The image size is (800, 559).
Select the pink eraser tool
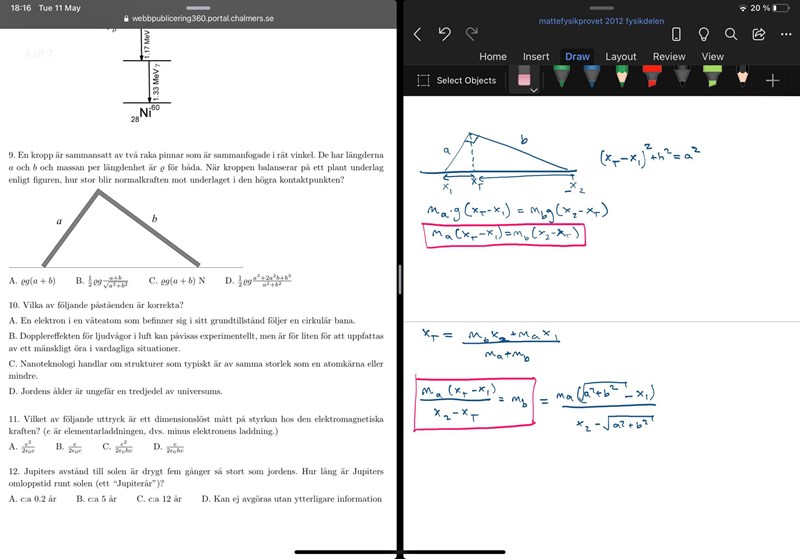point(524,78)
